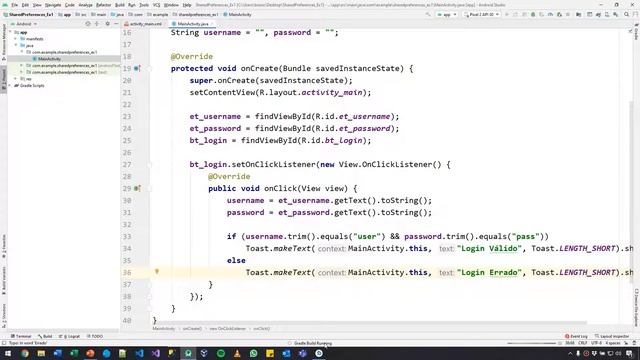640x360 pixels.
Task: Expand the manifests folder
Action: click(x=16, y=39)
